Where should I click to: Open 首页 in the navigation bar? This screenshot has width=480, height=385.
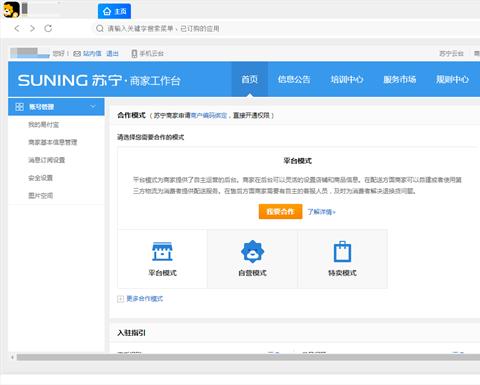250,79
